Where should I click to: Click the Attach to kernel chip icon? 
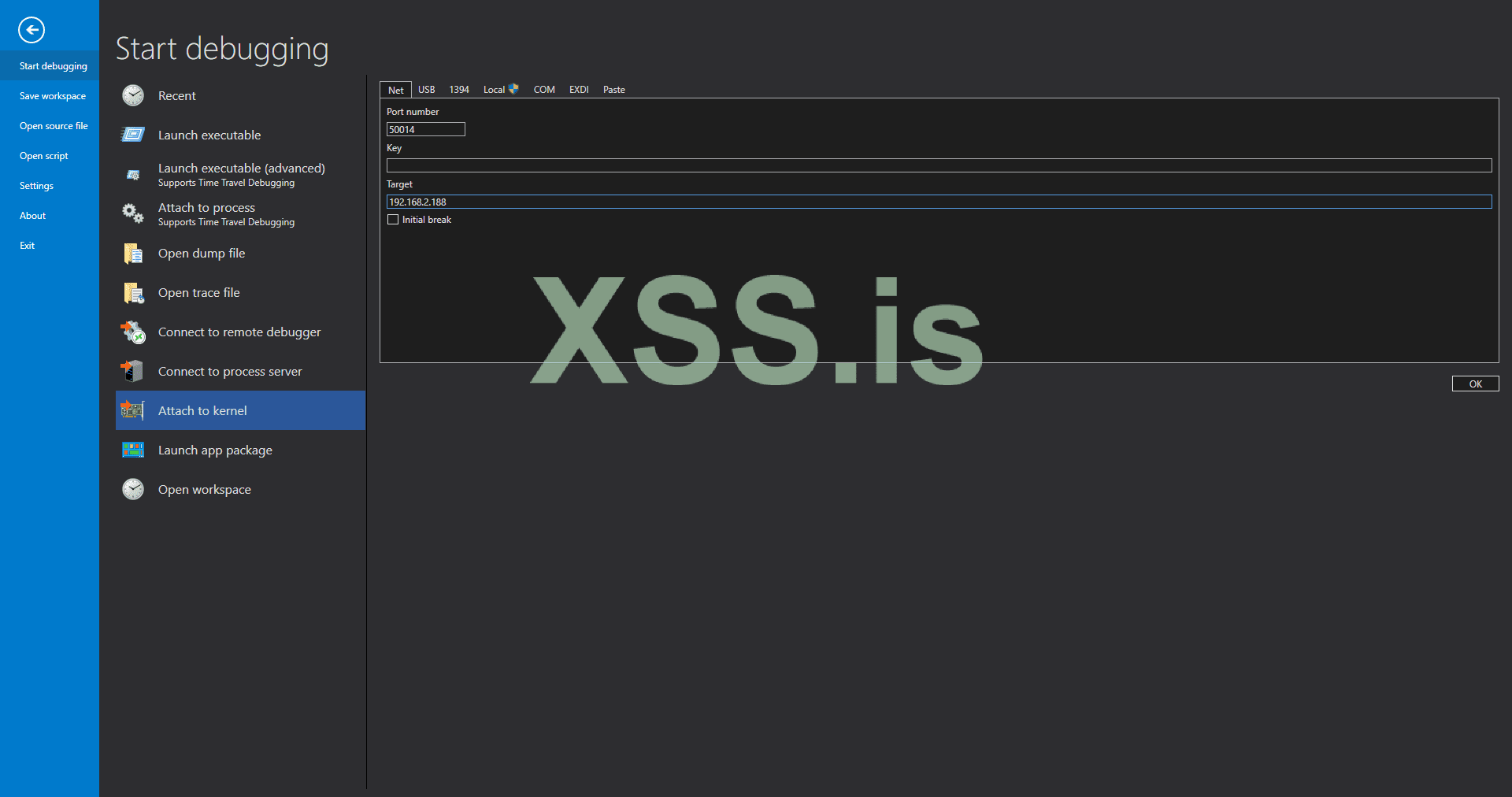pos(132,410)
